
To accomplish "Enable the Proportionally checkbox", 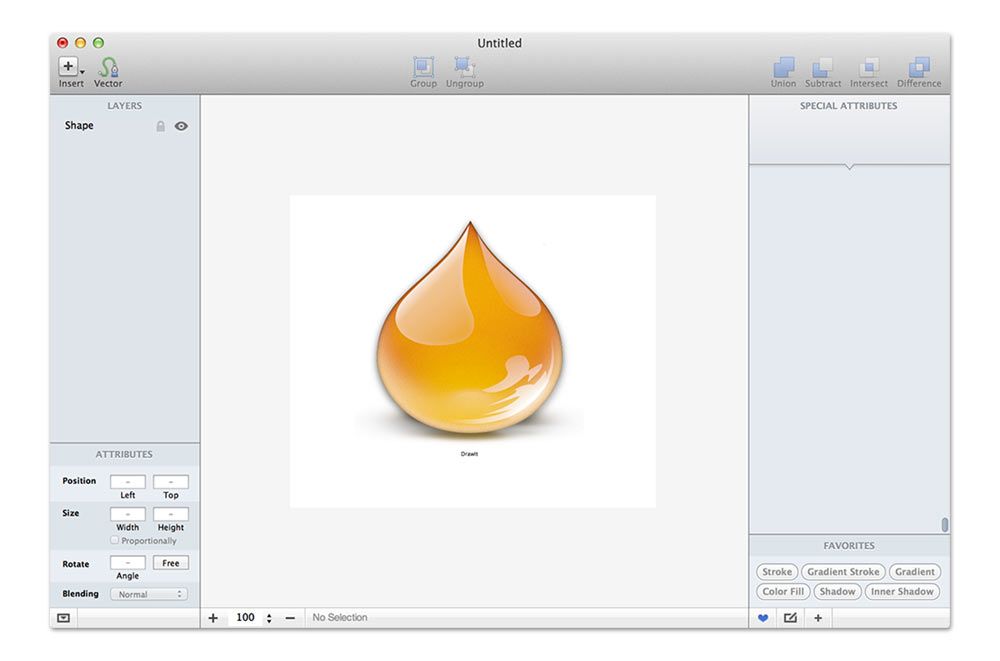I will click(115, 540).
